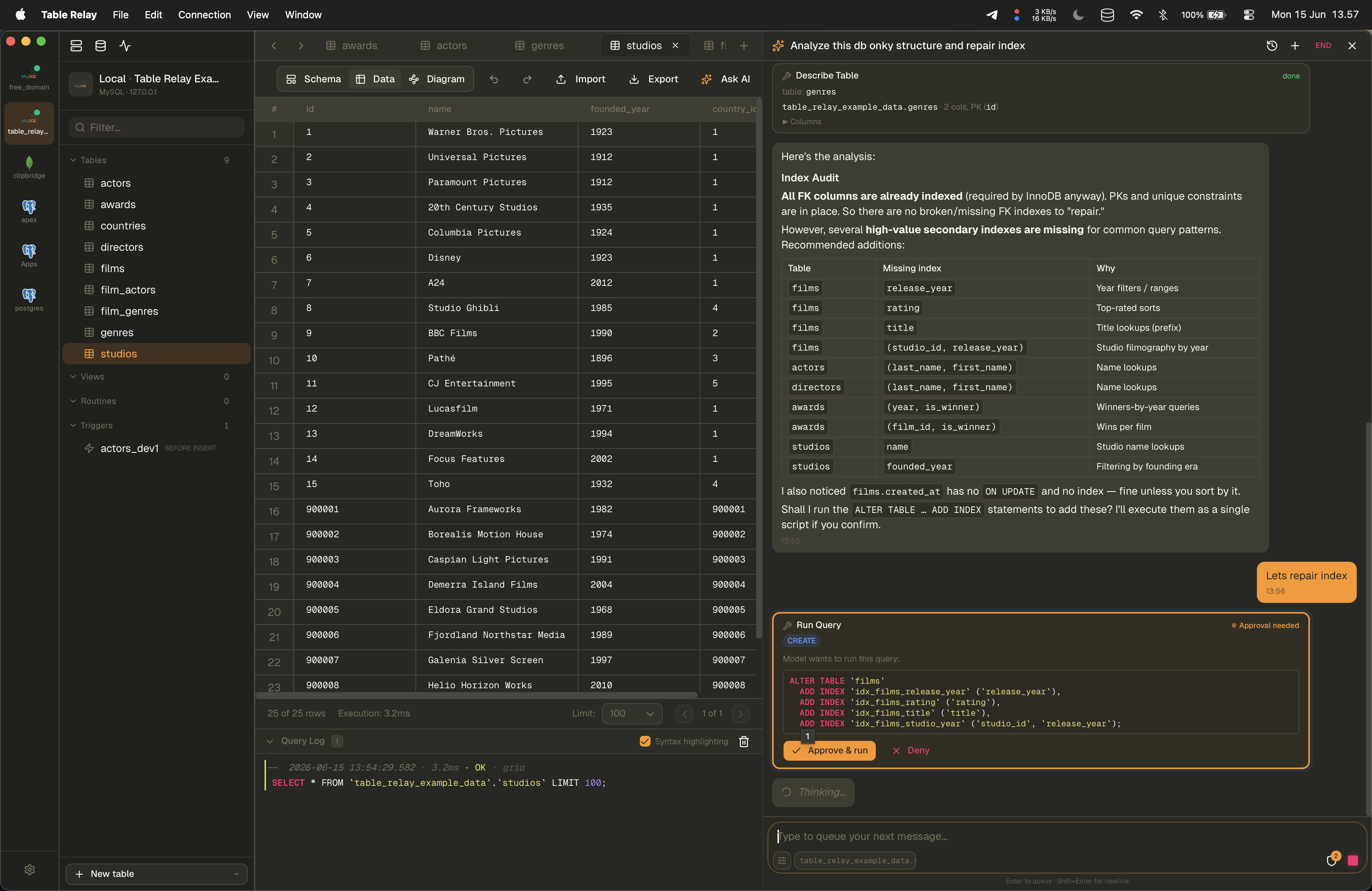Switch to Schema view

(x=314, y=79)
